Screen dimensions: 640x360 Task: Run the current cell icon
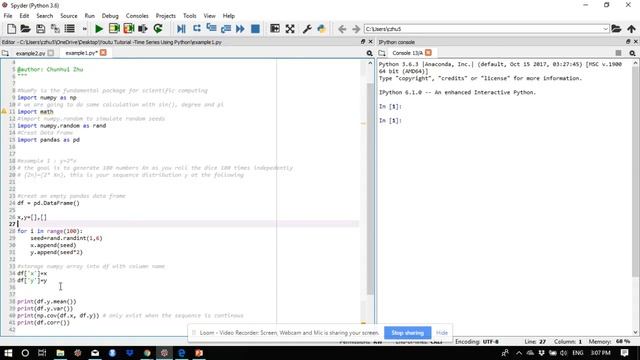pyautogui.click(x=114, y=29)
